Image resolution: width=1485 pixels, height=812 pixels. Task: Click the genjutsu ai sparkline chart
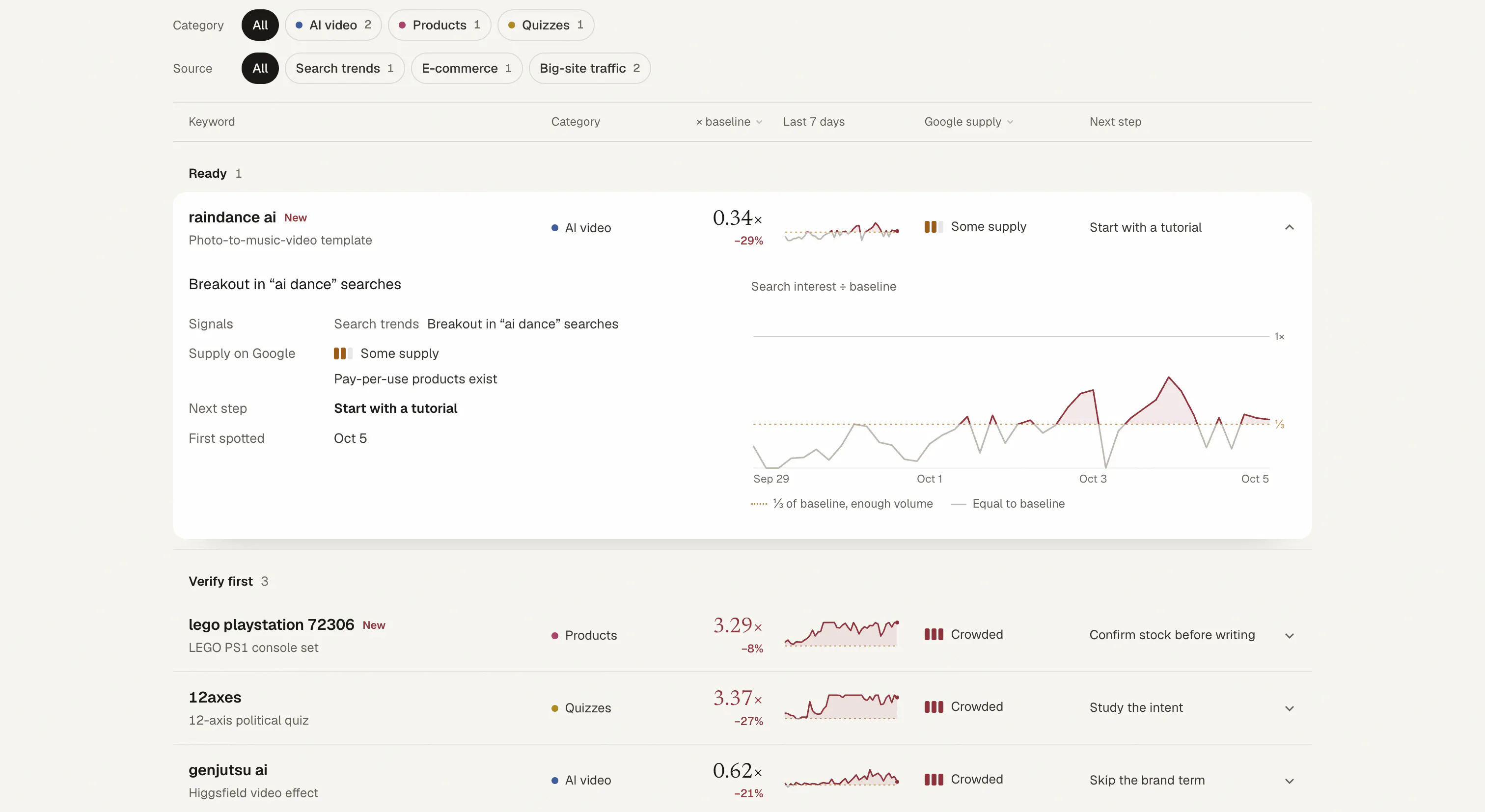click(841, 778)
